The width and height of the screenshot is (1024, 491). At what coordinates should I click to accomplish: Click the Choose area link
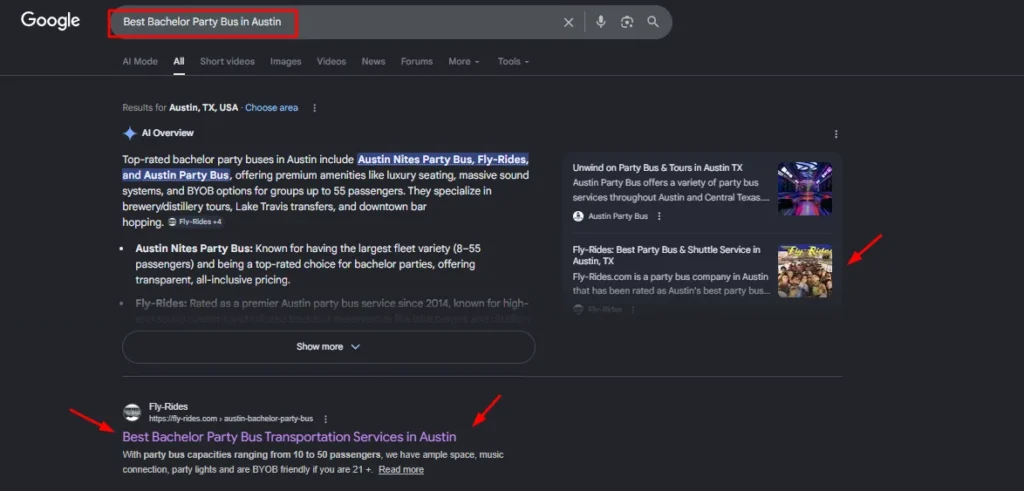[x=272, y=108]
